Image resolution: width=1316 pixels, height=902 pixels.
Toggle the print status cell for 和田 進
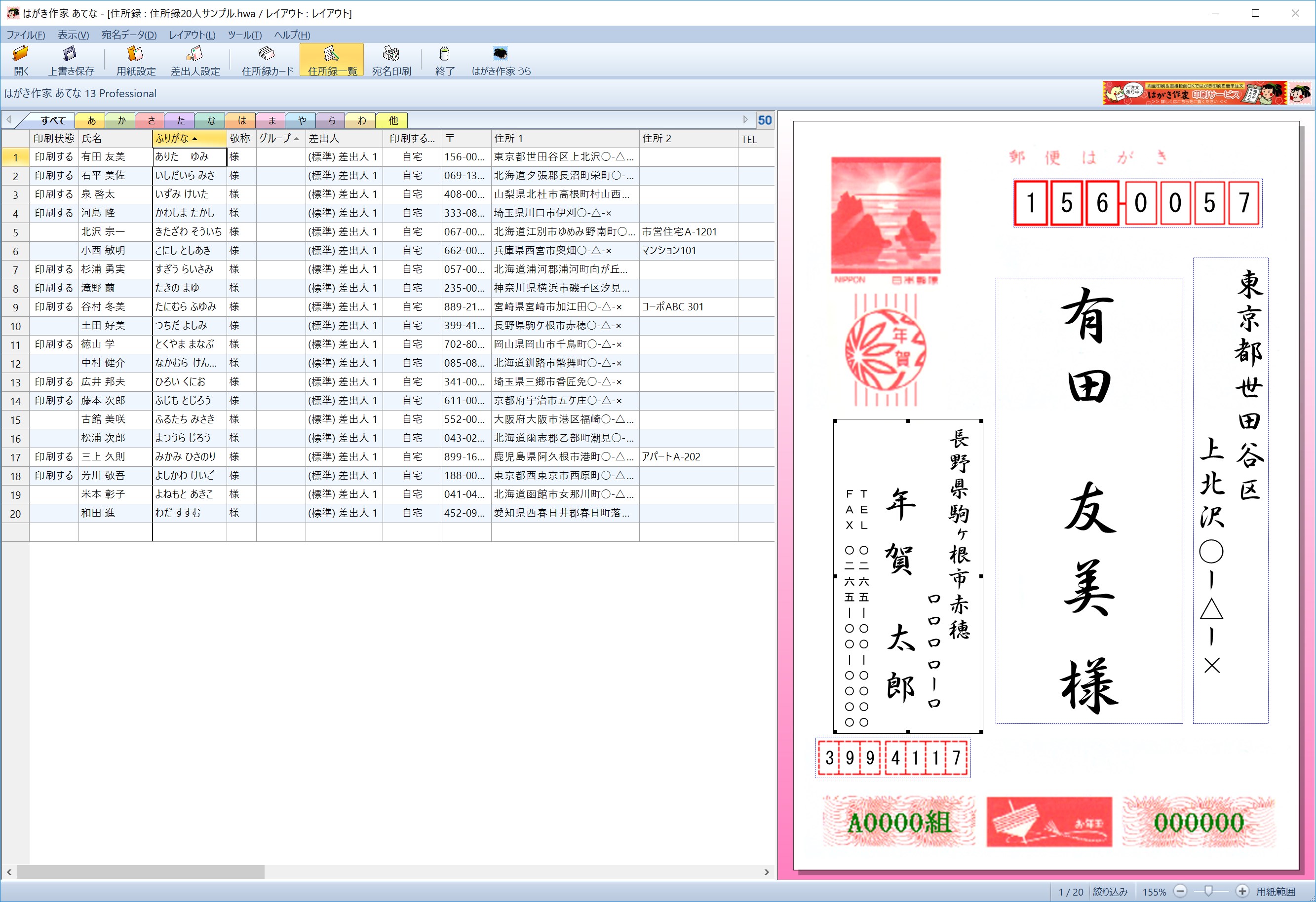pos(54,513)
